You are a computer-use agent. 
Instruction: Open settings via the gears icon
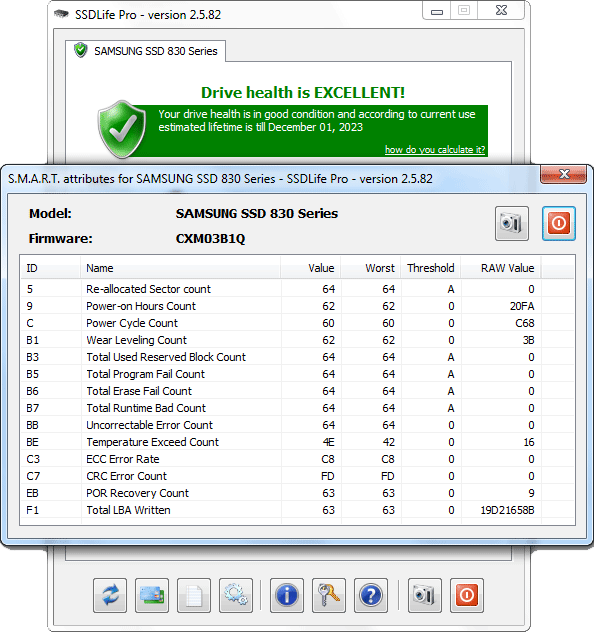coord(236,595)
